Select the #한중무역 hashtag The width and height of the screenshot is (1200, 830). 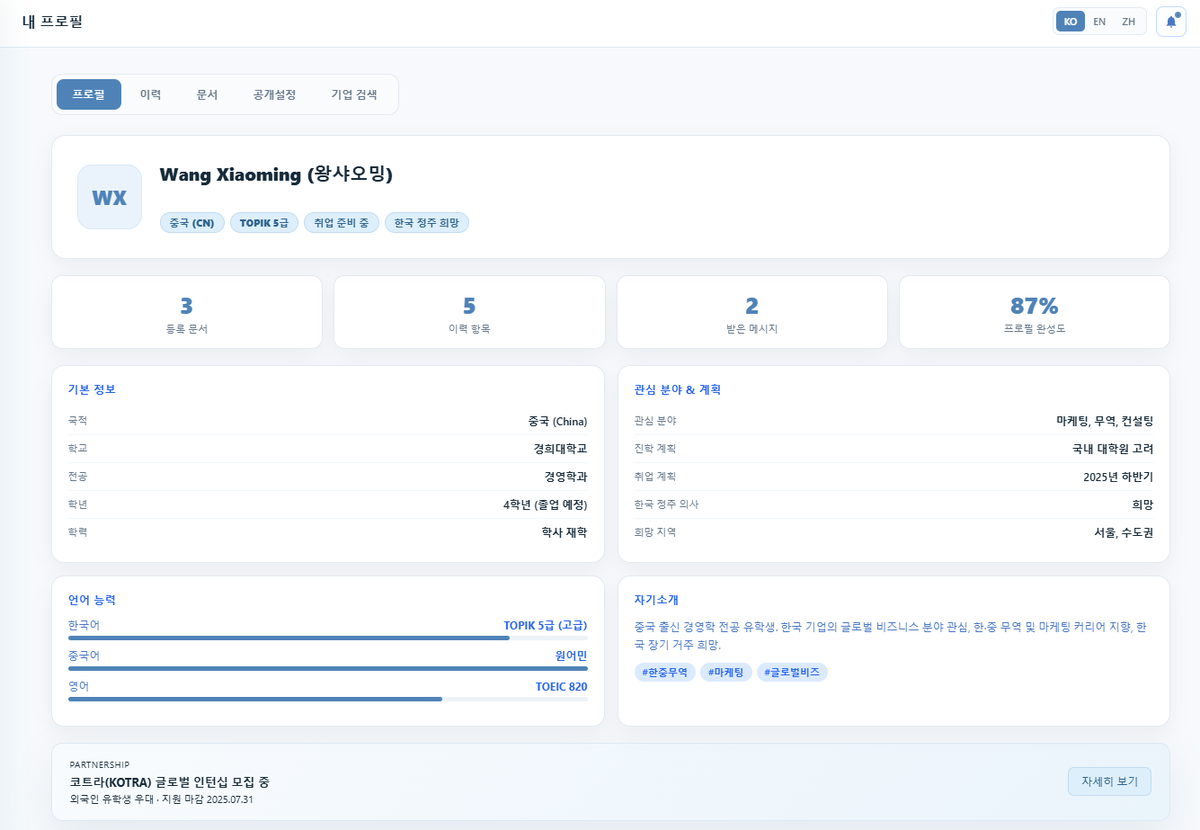(x=665, y=672)
